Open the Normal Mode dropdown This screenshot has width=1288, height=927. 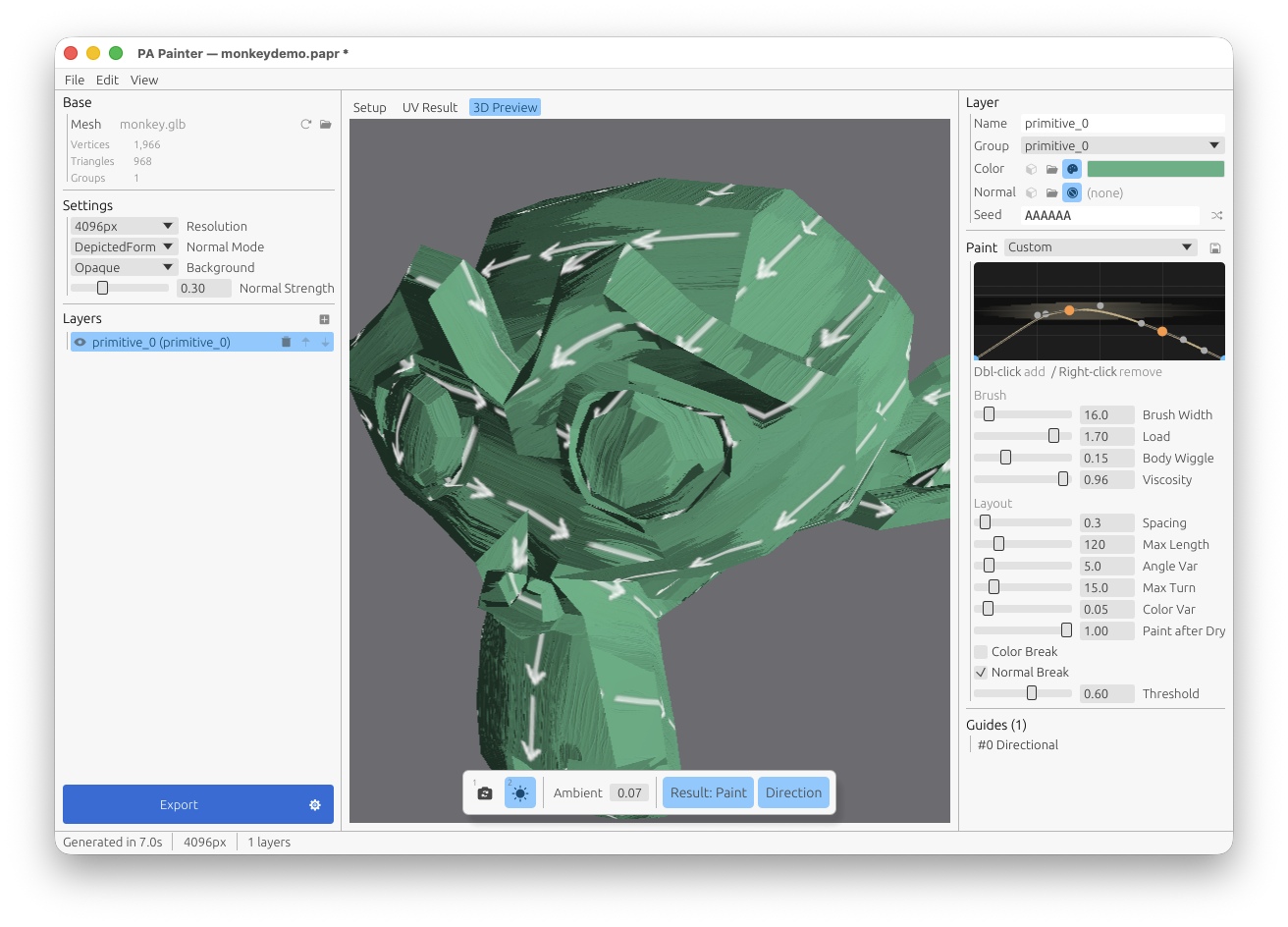124,247
